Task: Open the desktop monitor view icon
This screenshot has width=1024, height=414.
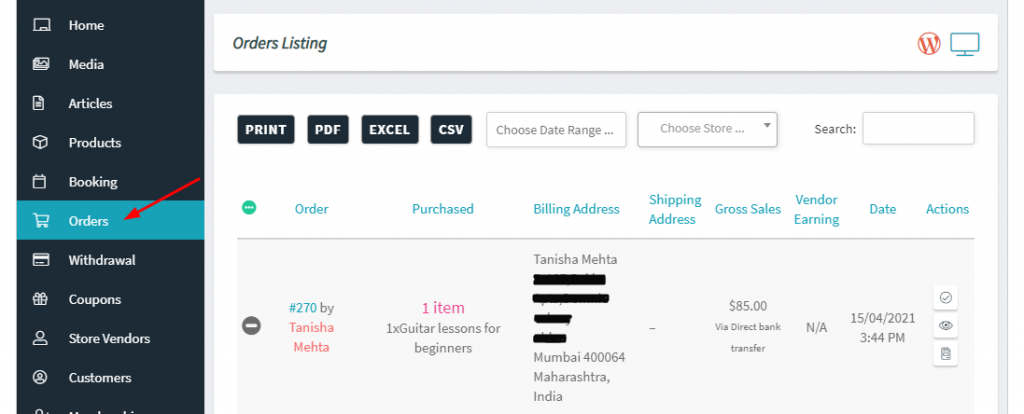Action: [x=965, y=44]
